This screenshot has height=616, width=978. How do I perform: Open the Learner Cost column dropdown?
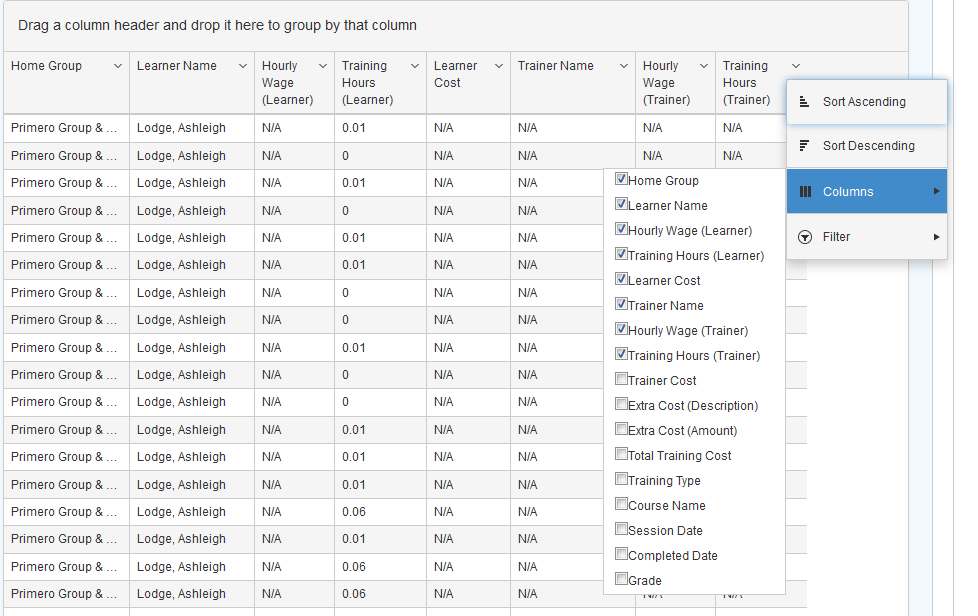[x=498, y=66]
